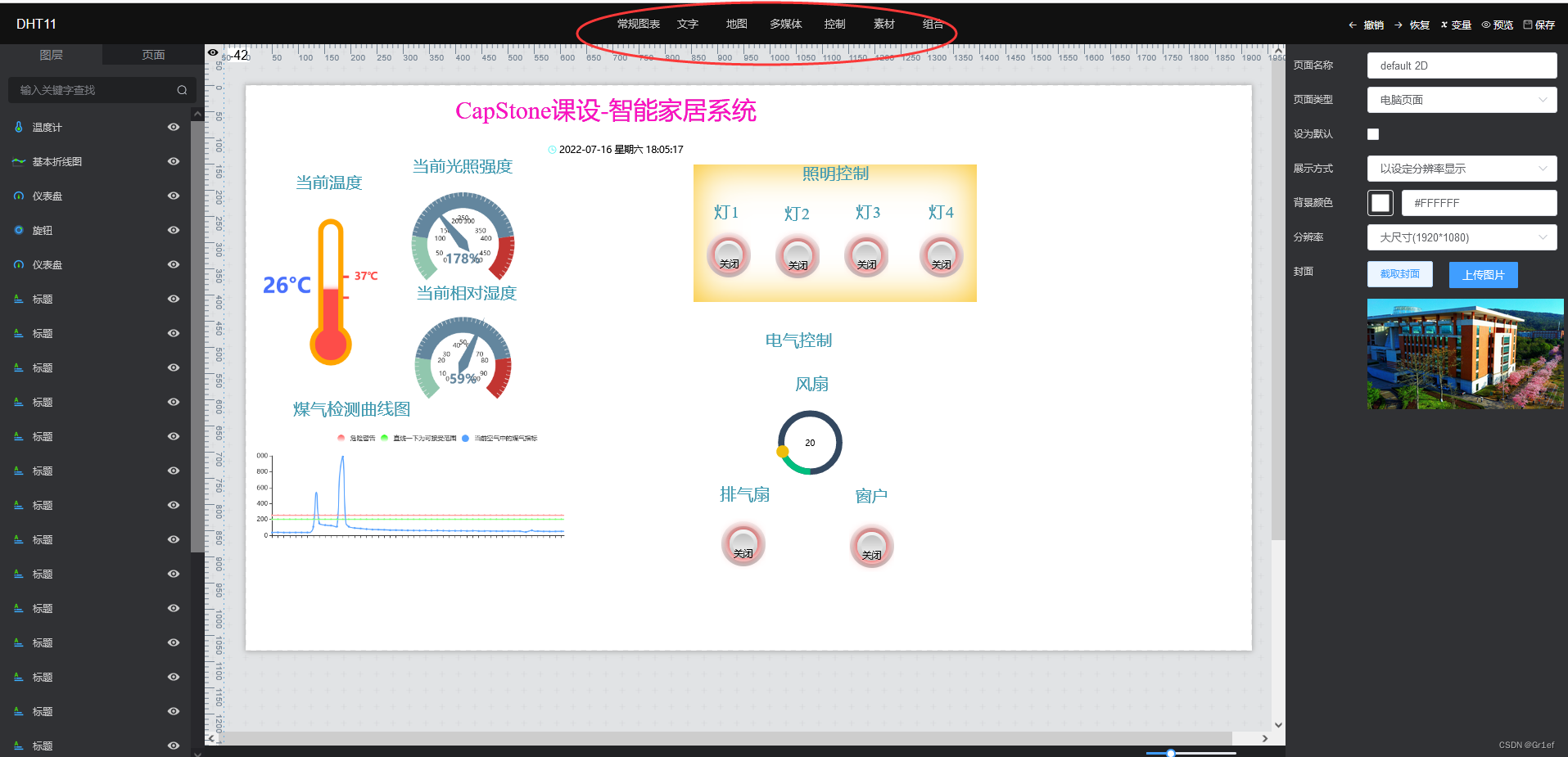Click the 基本折线图 line chart layer icon

point(18,161)
